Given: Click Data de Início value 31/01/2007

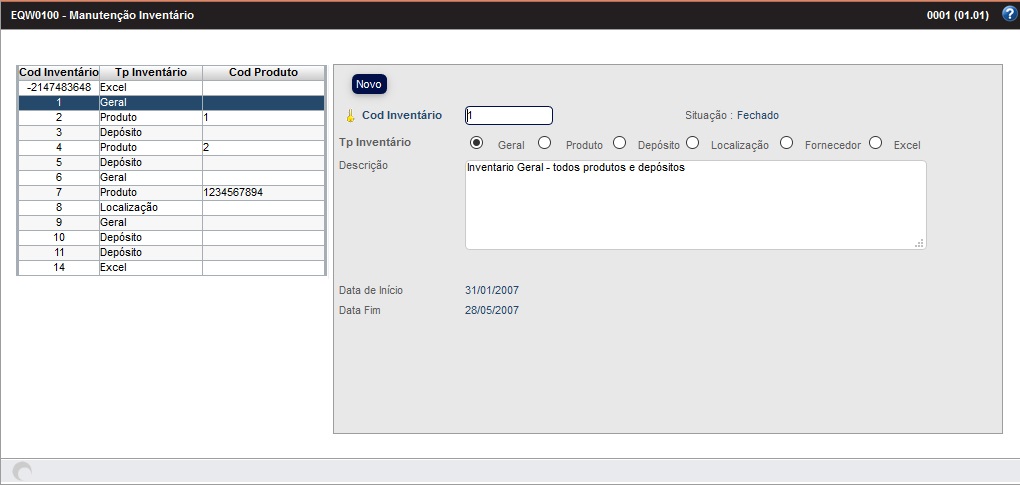Looking at the screenshot, I should click(492, 290).
